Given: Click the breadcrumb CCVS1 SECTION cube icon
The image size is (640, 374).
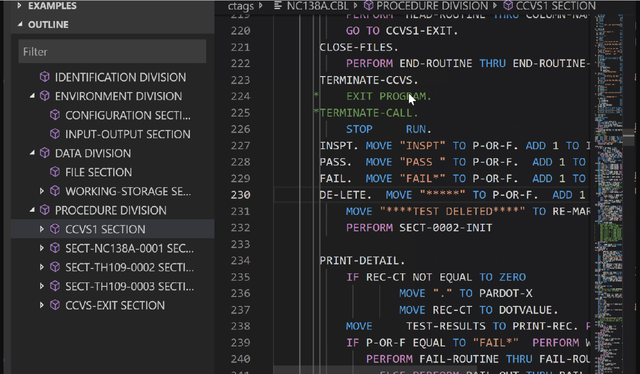Looking at the screenshot, I should point(508,6).
